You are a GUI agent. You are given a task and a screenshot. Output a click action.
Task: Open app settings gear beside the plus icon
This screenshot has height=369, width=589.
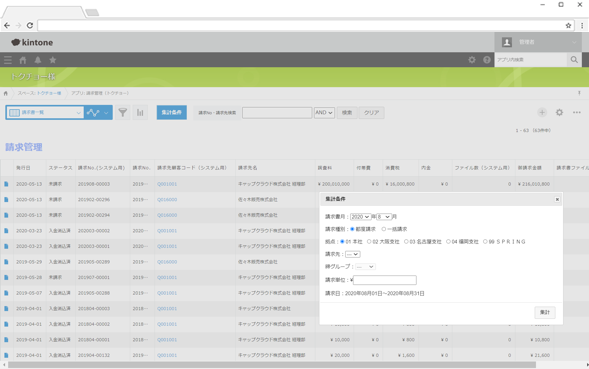[x=559, y=112]
